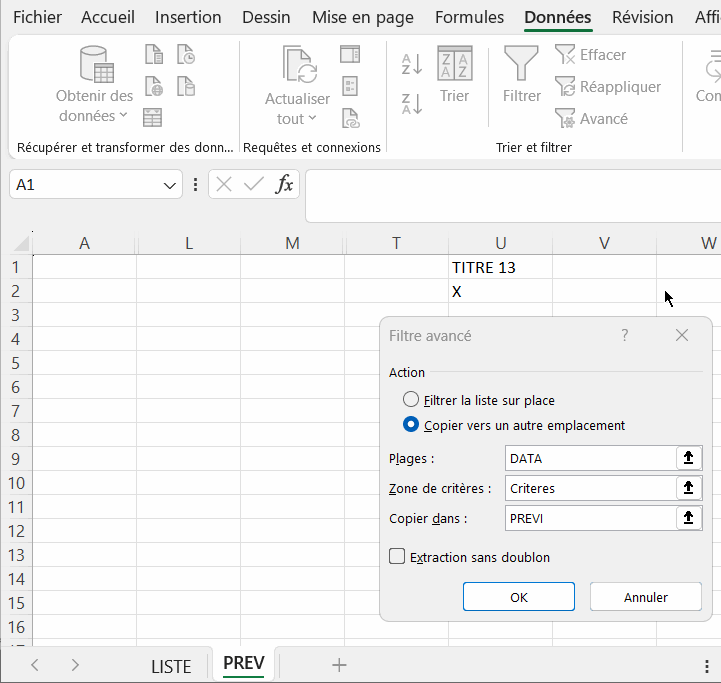The image size is (721, 683).
Task: Click the sort A to Z icon
Action: (412, 65)
